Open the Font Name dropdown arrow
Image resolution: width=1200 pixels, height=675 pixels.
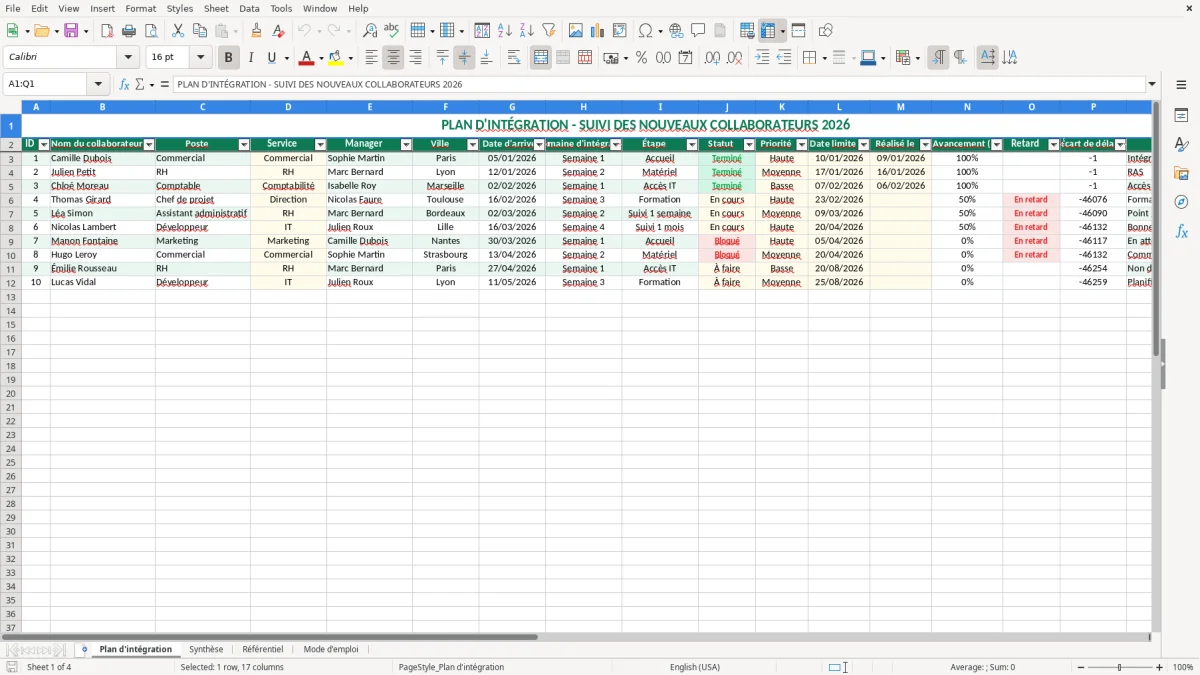tap(128, 58)
